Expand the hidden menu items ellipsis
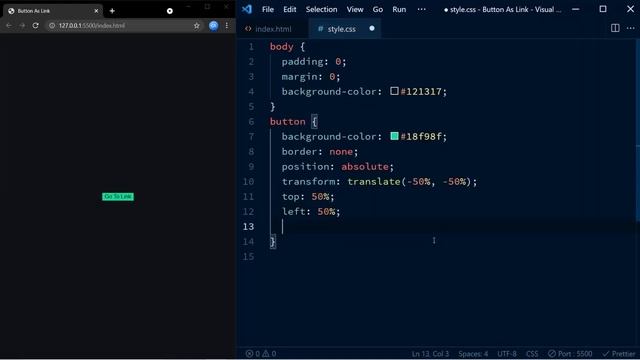Screen dimensions: 640x360 coord(422,9)
